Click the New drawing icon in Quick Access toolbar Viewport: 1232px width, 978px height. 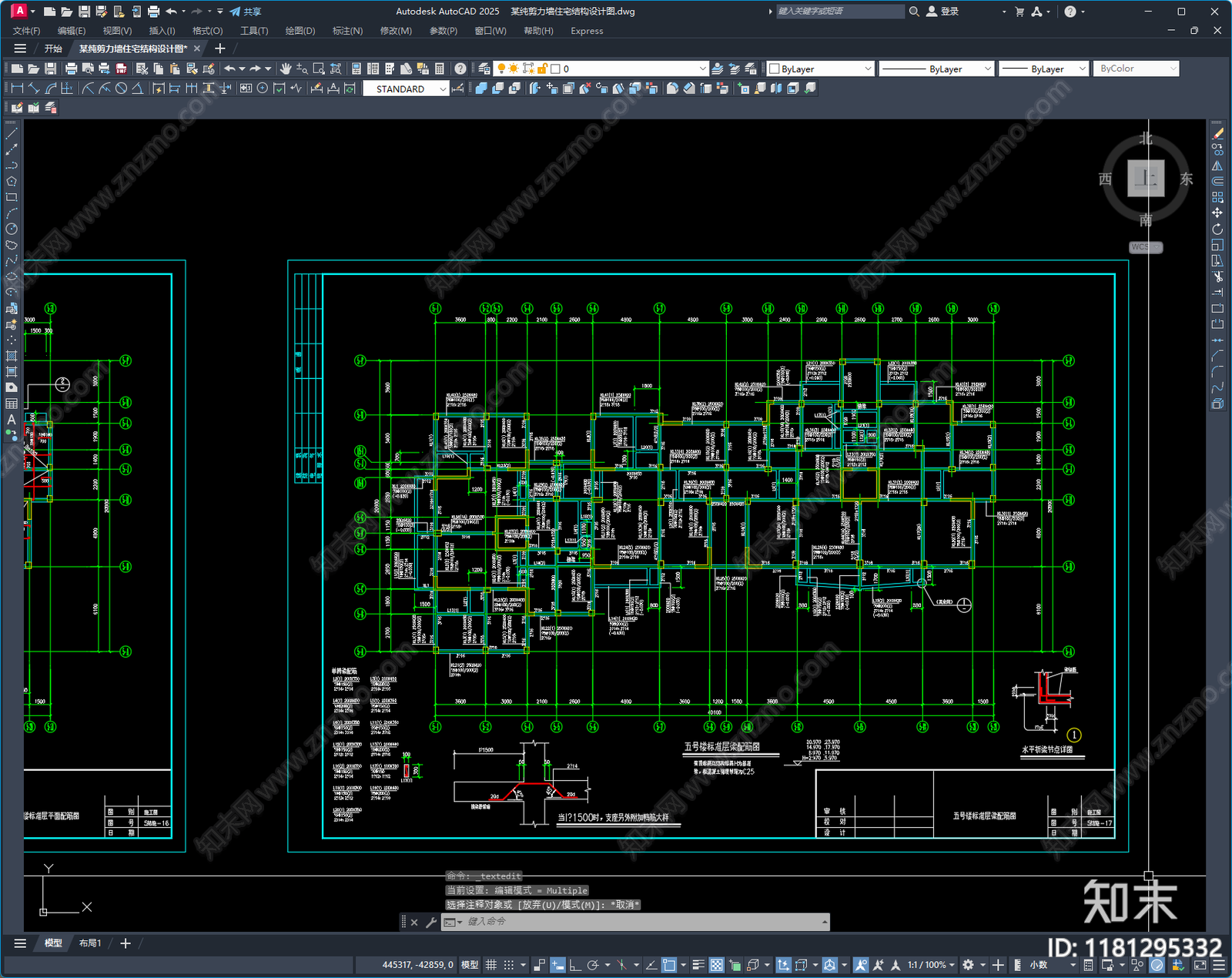[49, 12]
